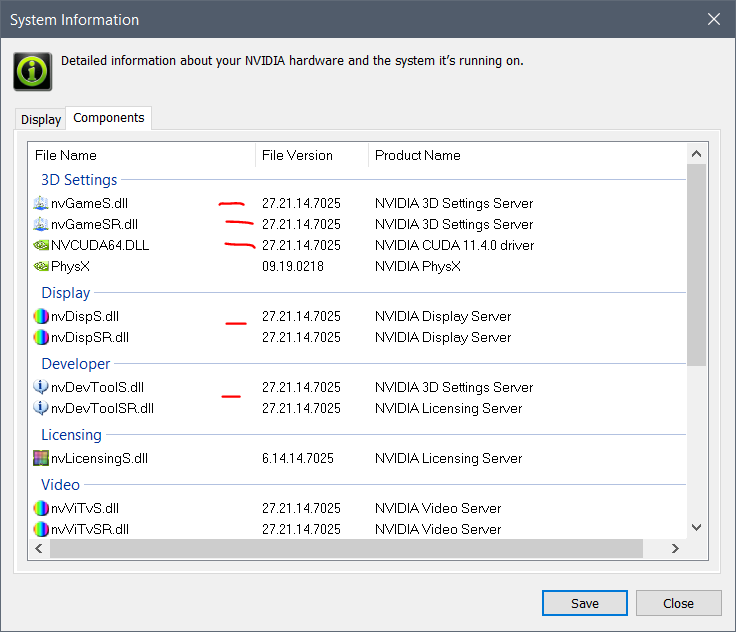This screenshot has height=632, width=736.
Task: Click the nvDevToolSR.dll info icon
Action: click(x=41, y=408)
